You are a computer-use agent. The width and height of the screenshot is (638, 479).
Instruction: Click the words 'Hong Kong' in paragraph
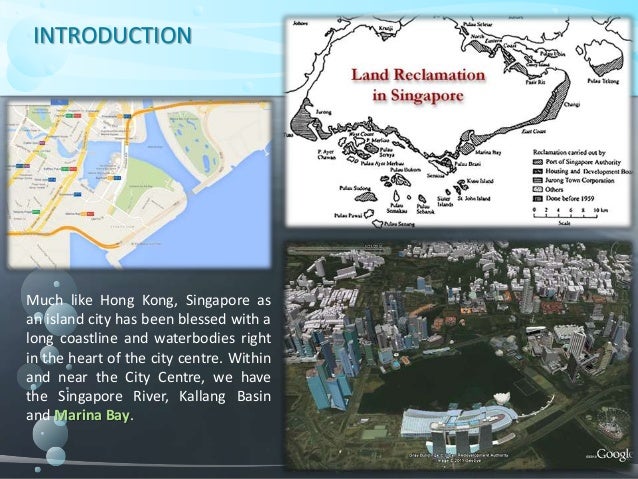(x=138, y=300)
